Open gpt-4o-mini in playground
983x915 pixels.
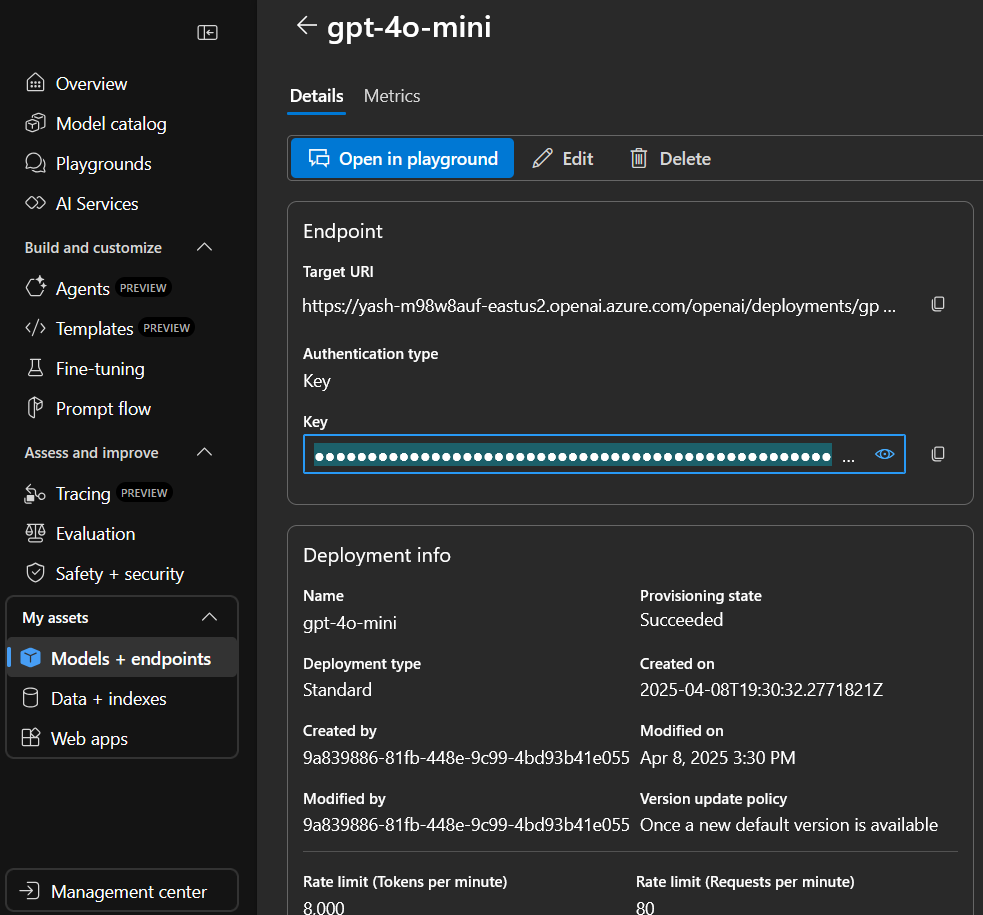tap(401, 158)
